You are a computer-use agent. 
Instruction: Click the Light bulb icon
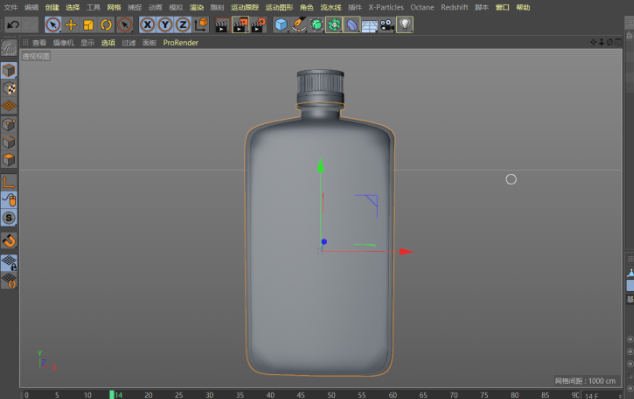tap(405, 25)
